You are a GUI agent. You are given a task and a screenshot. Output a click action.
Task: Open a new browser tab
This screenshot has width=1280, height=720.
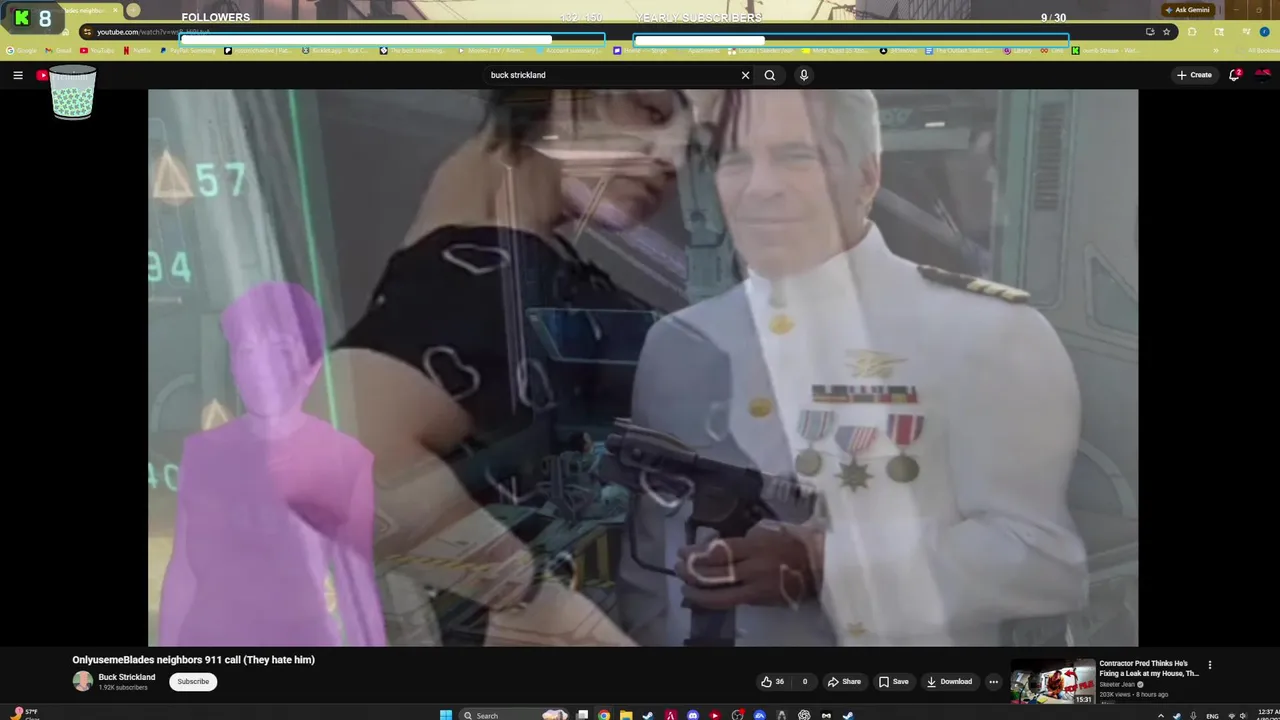133,10
